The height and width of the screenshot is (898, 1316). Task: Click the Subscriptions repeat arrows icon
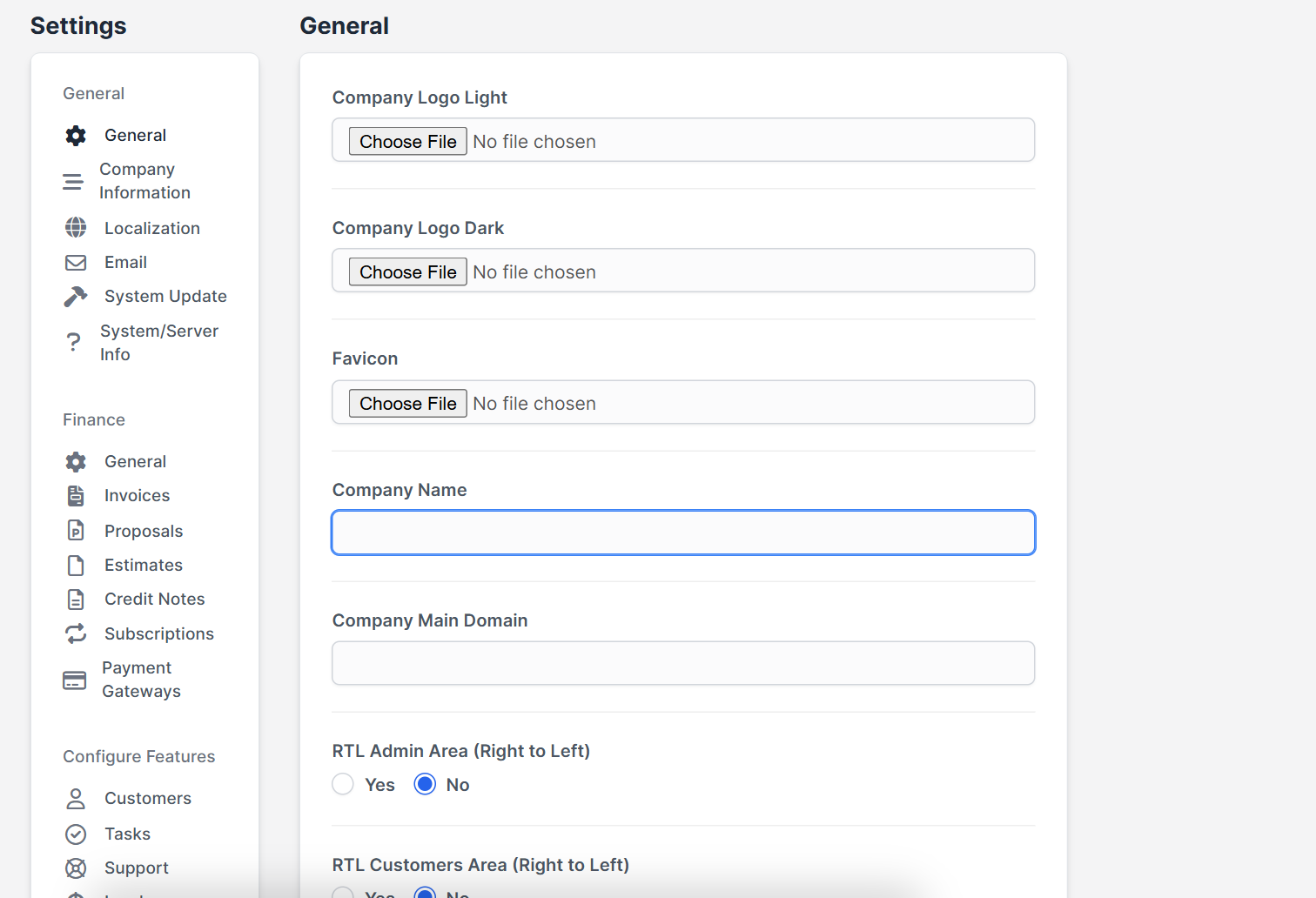coord(76,633)
